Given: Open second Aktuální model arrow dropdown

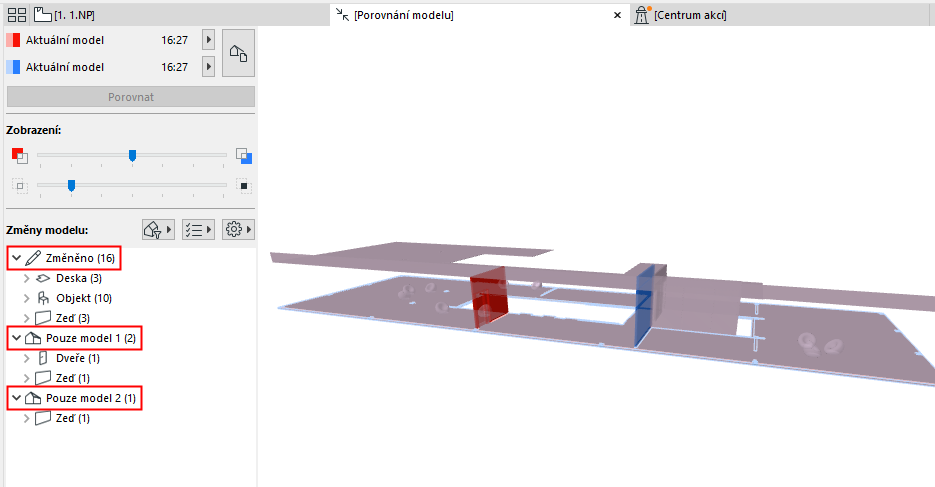Looking at the screenshot, I should point(208,67).
